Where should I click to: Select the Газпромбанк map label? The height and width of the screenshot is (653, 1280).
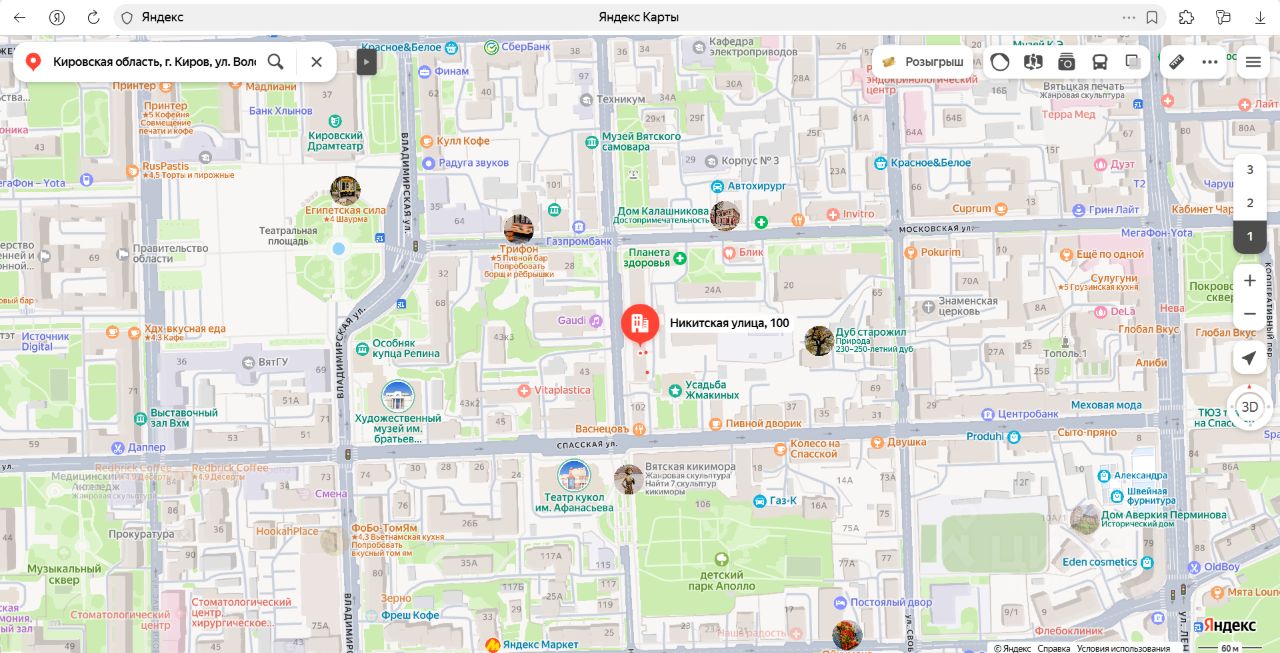click(x=579, y=241)
